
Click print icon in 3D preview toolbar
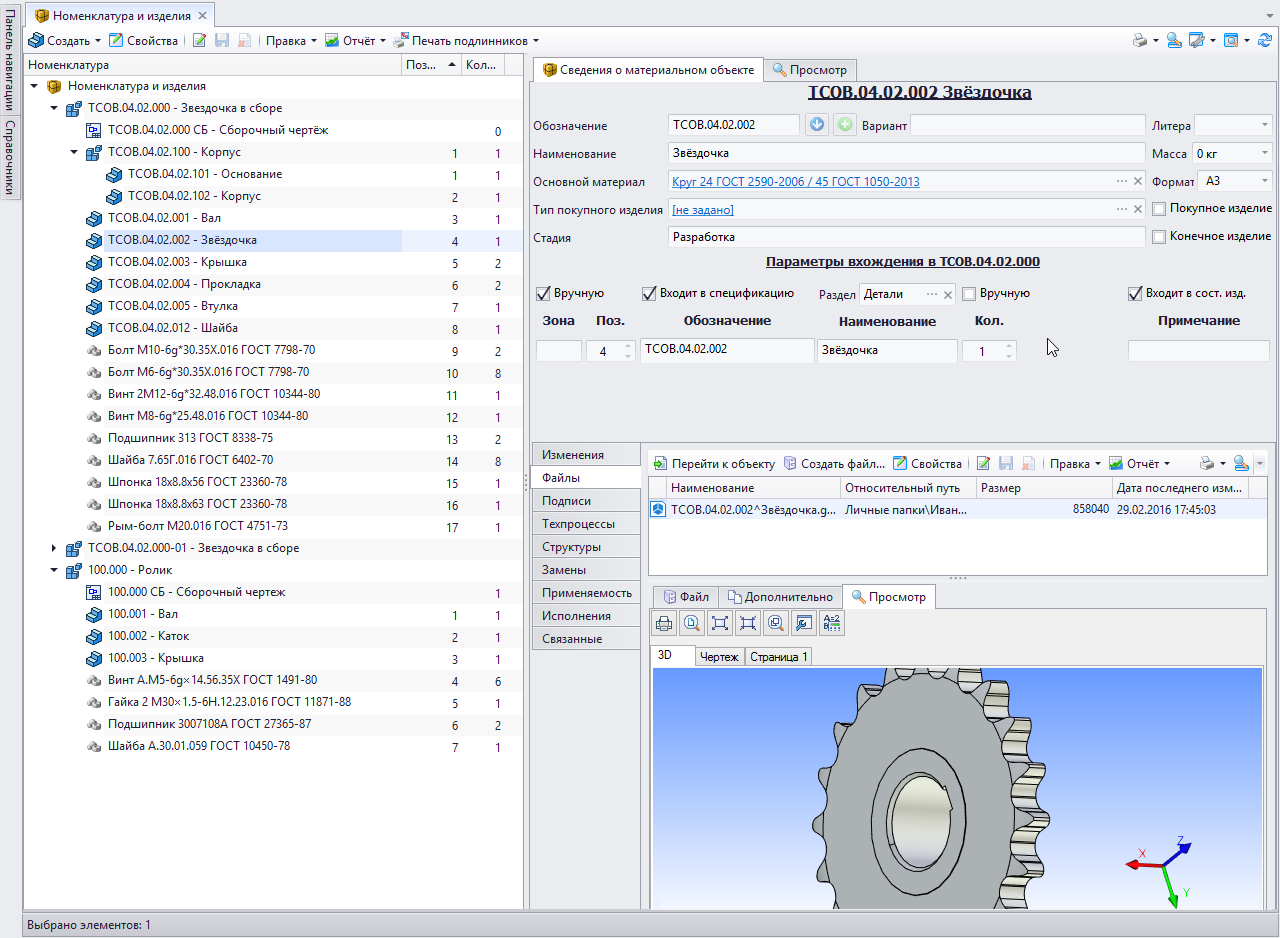tap(664, 624)
